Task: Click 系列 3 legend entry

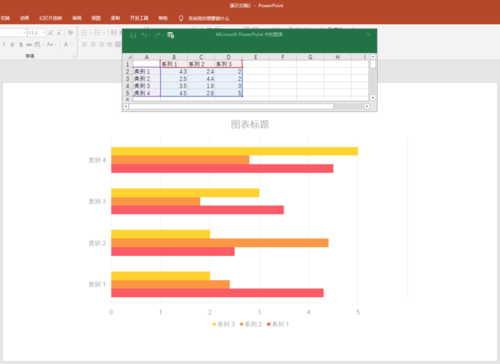Action: point(224,324)
